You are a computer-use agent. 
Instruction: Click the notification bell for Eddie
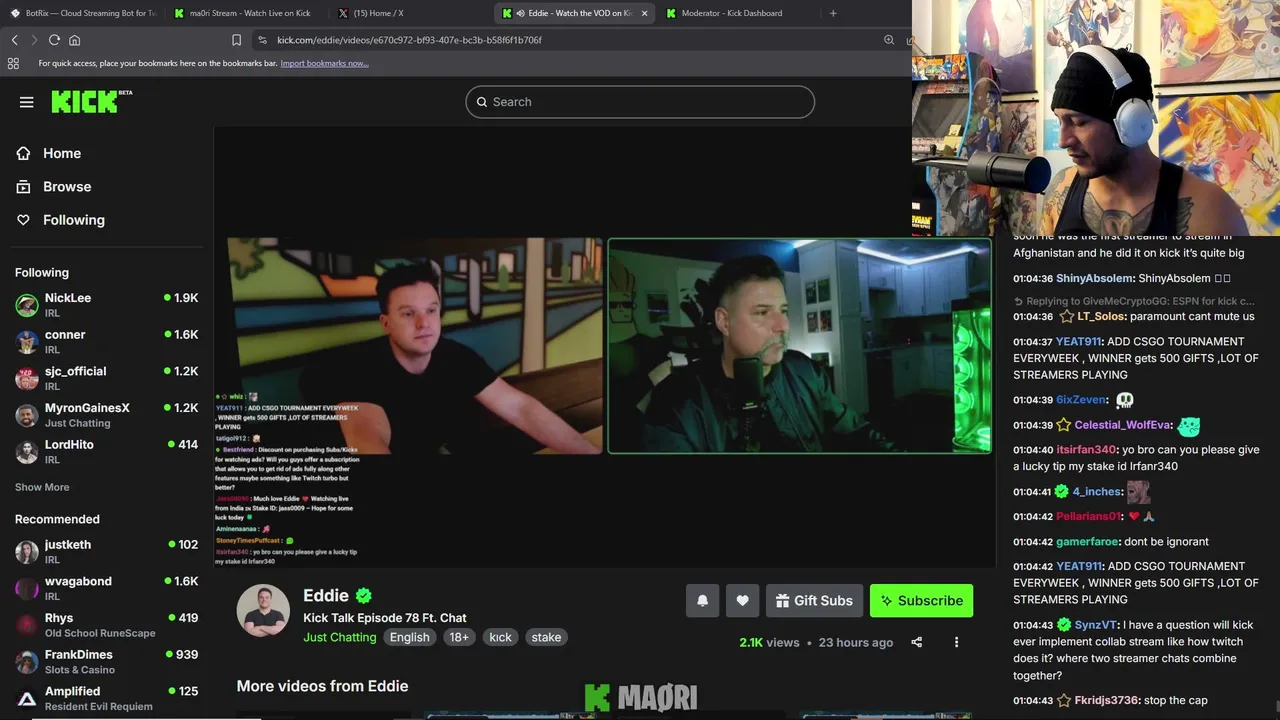pos(702,601)
